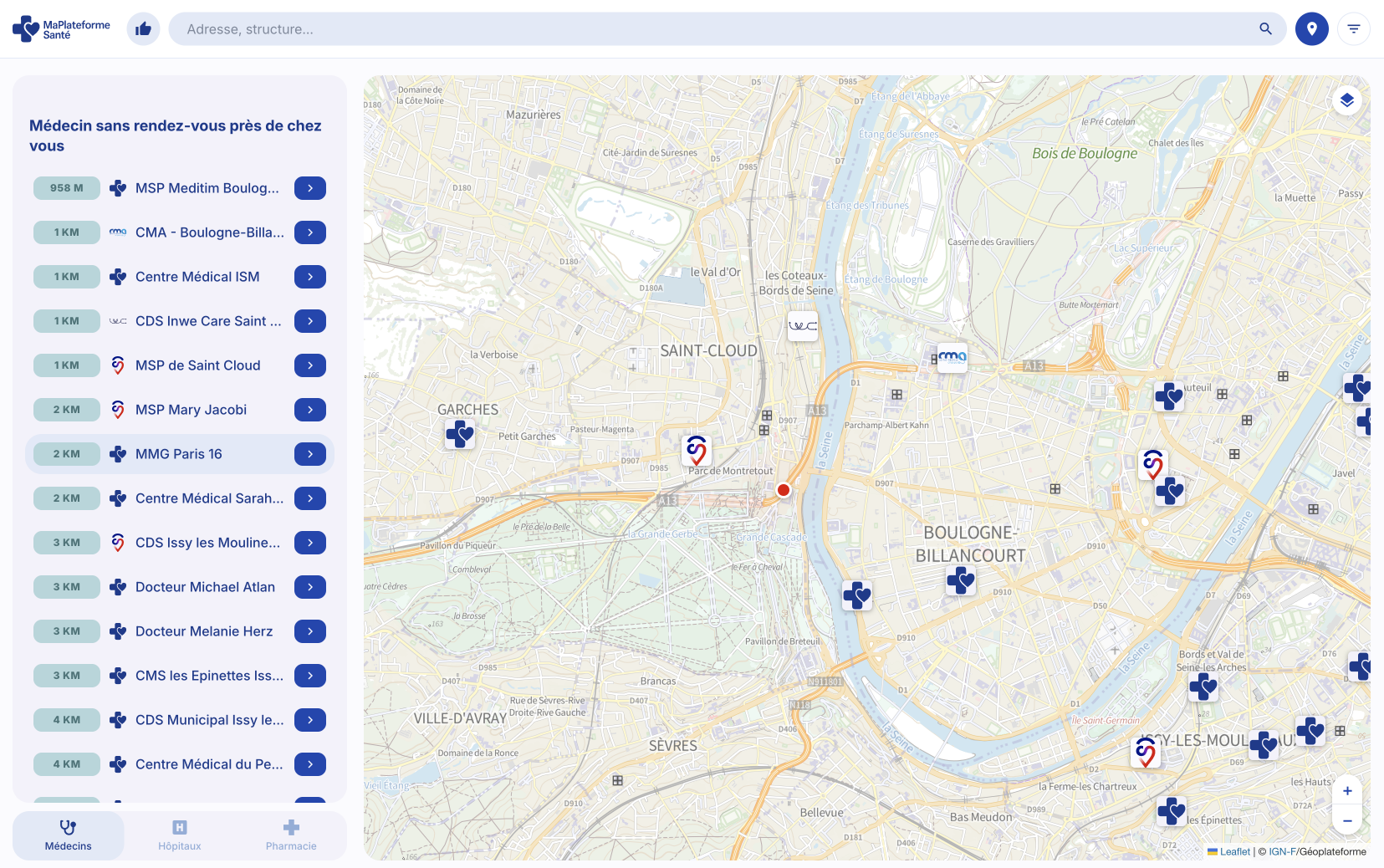Screen dimensions: 1384x868
Task: Select 'Docteur Melanie Herz' list entry name
Action: (x=204, y=631)
